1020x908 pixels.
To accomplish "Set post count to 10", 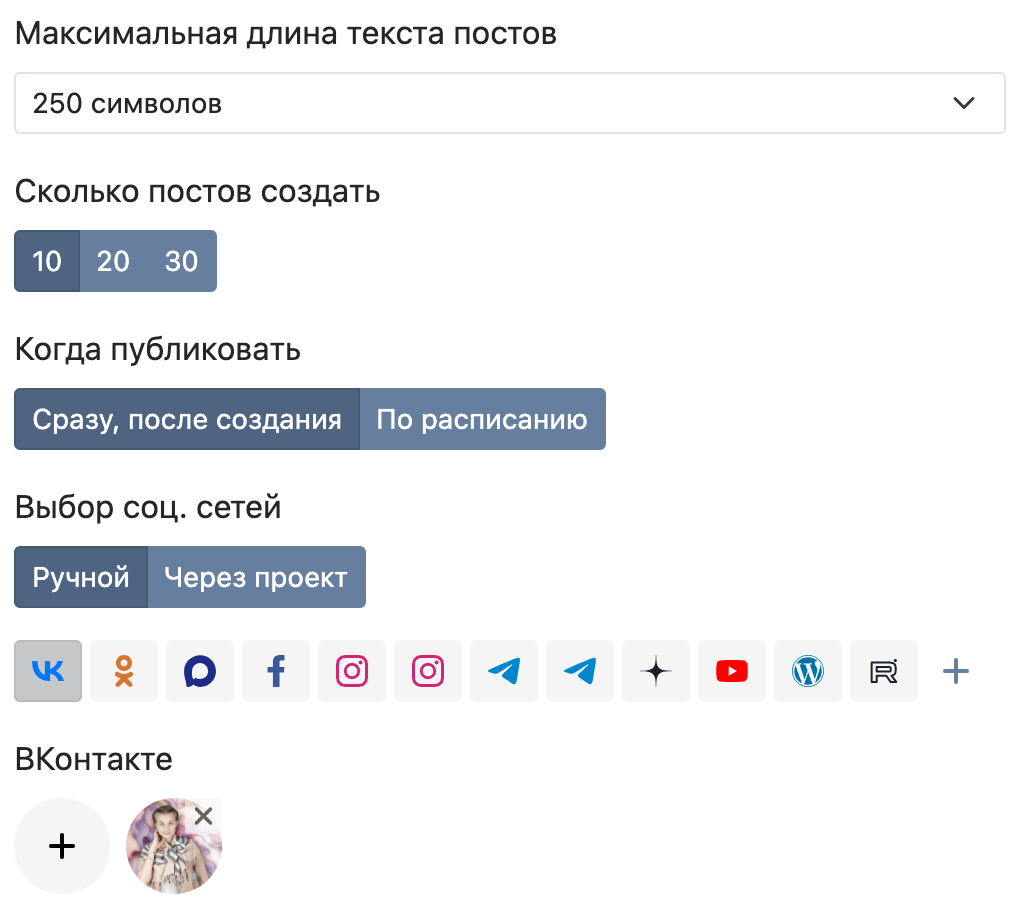I will tap(47, 261).
